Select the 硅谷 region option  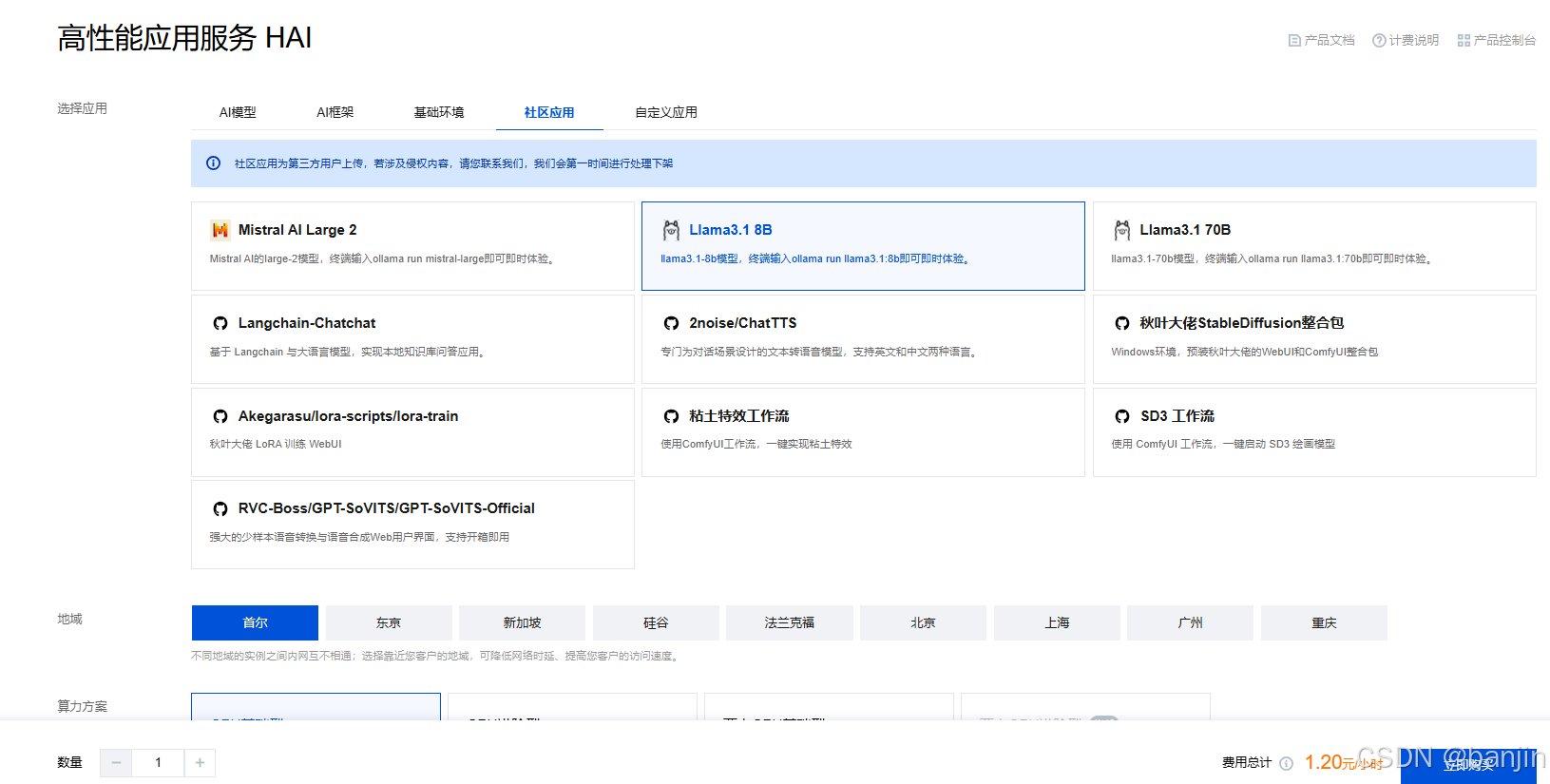tap(656, 622)
